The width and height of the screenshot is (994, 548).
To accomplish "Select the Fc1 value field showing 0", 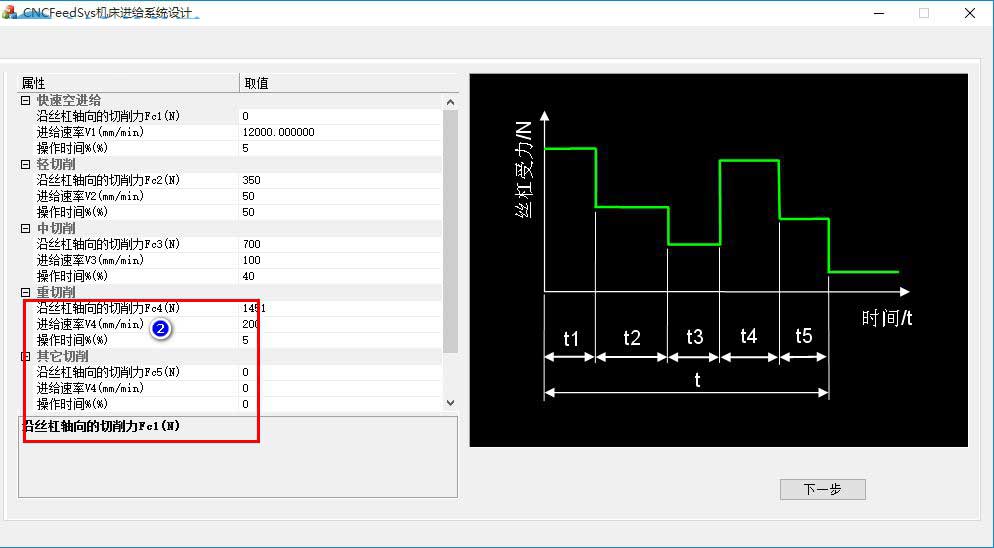I will pos(340,116).
